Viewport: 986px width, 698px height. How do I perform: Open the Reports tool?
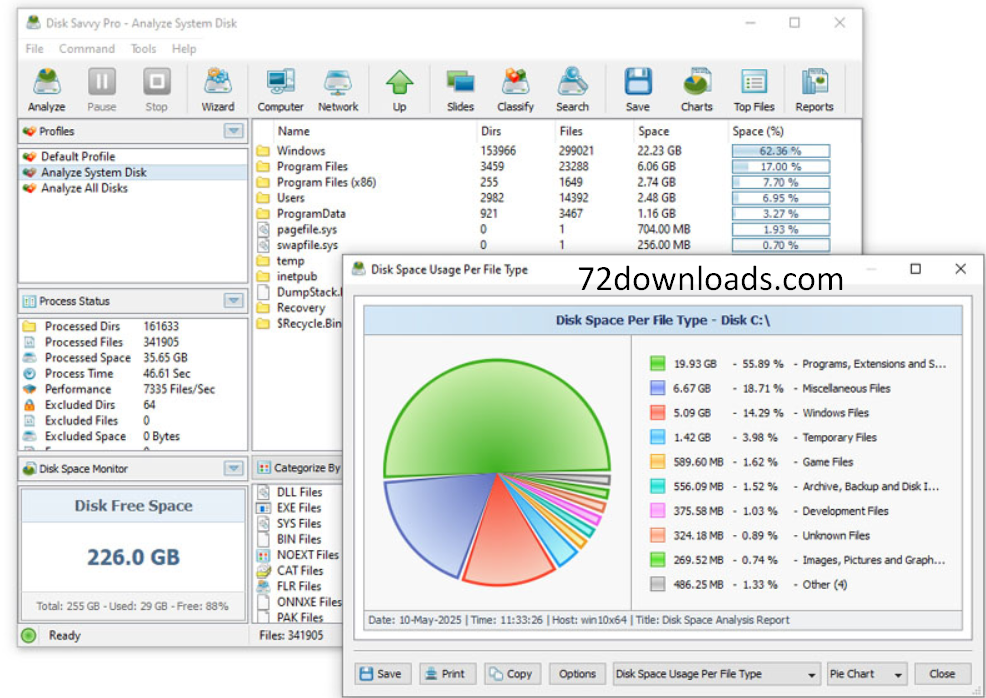point(814,88)
